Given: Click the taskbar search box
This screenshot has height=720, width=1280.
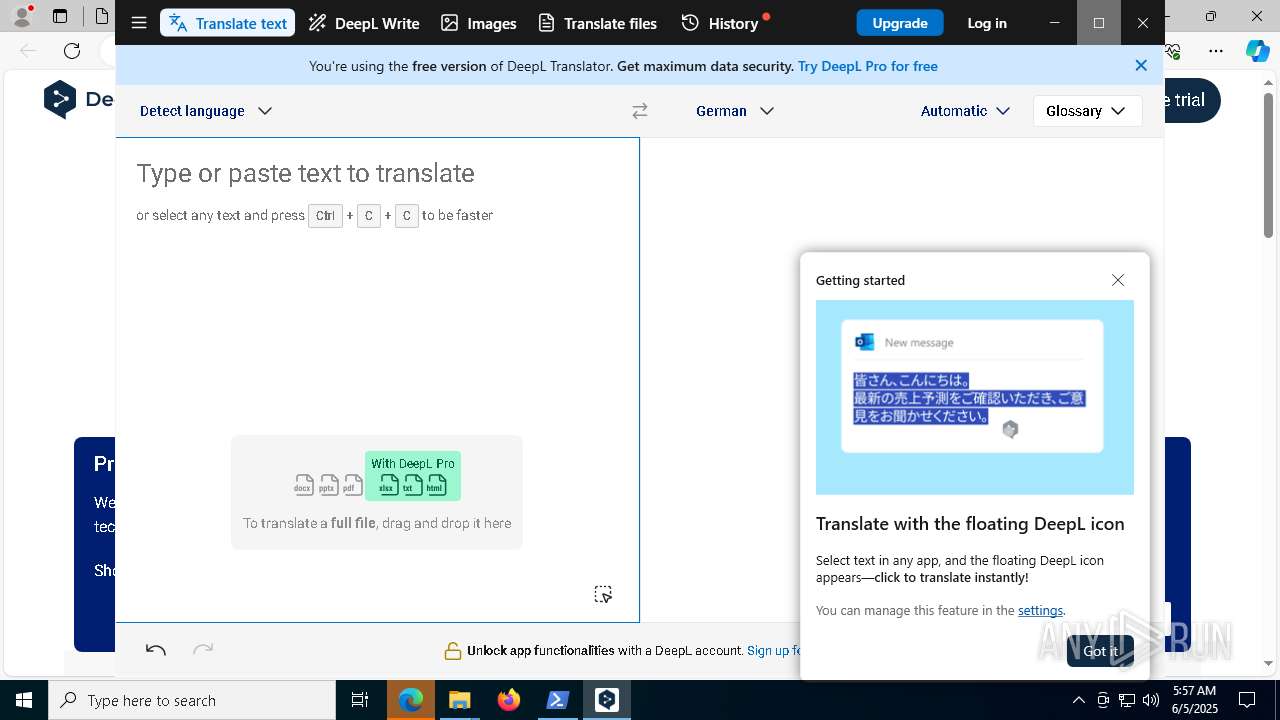Looking at the screenshot, I should [192, 700].
